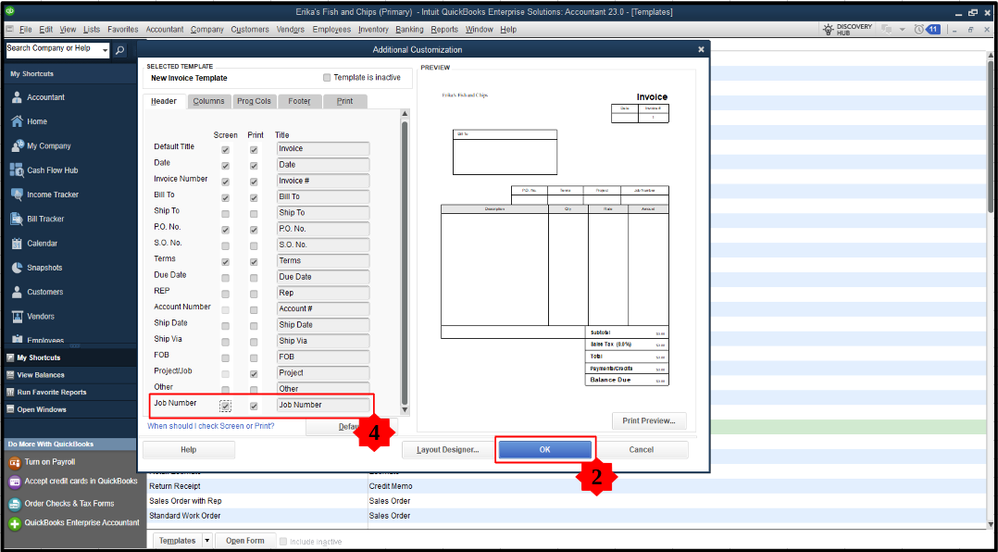Open the Accountant shortcut icon
Image resolution: width=998 pixels, height=552 pixels.
(17, 97)
